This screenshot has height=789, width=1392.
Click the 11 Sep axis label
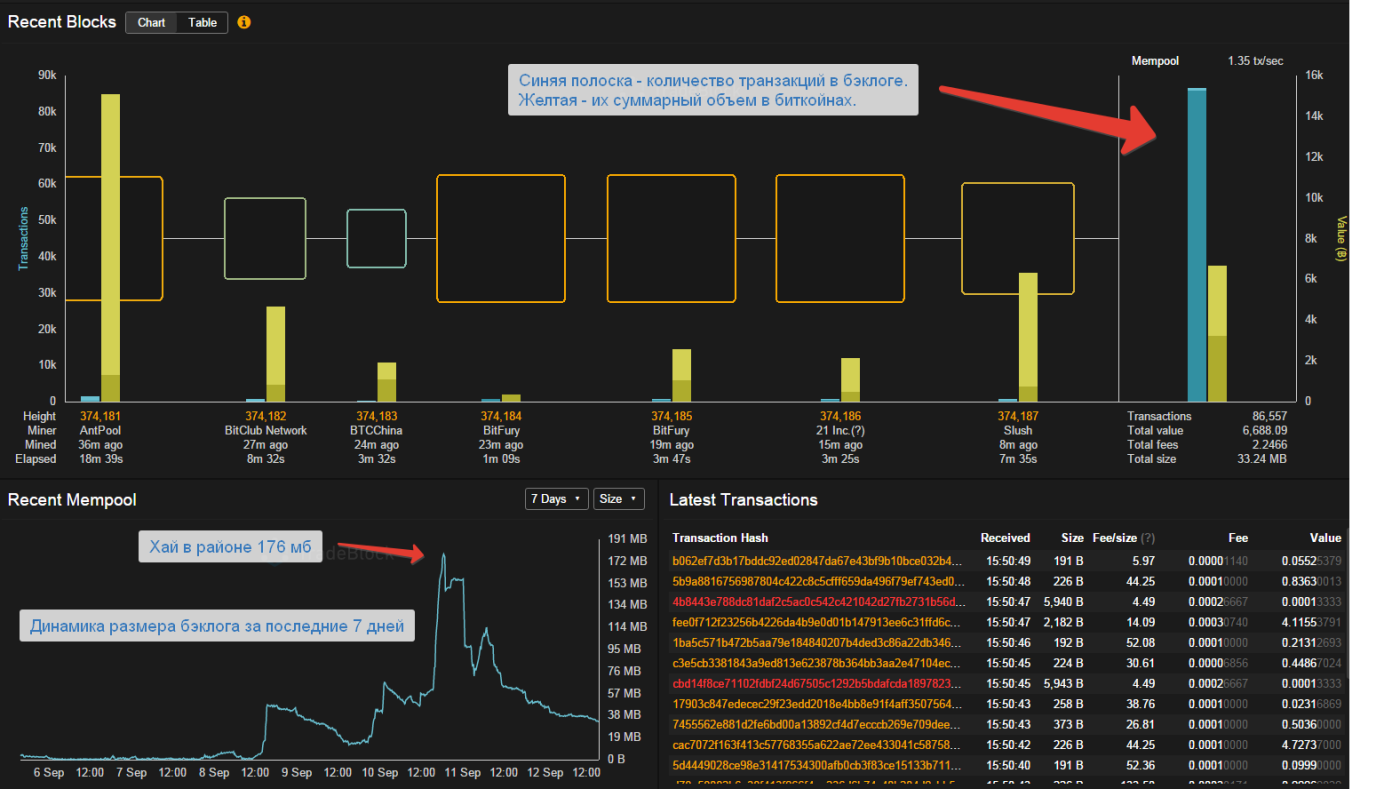(463, 773)
